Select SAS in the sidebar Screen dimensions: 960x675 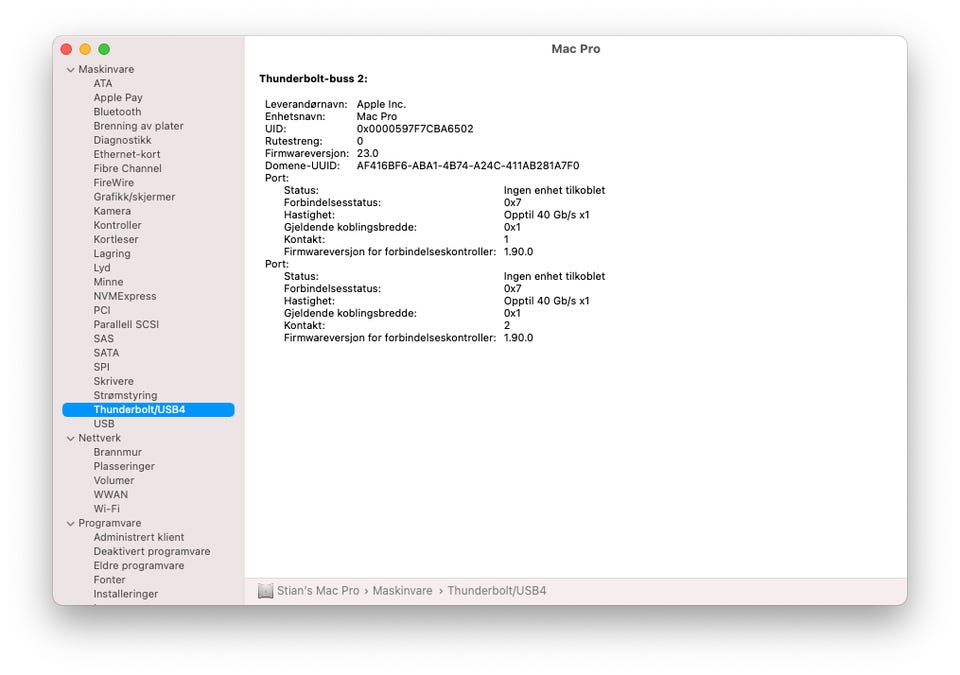point(103,339)
